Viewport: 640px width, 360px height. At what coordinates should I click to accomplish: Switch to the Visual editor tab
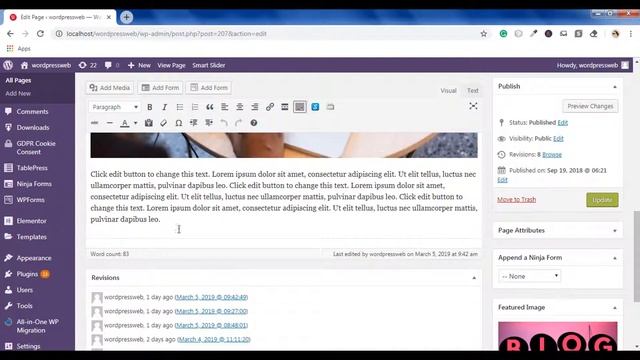click(448, 90)
